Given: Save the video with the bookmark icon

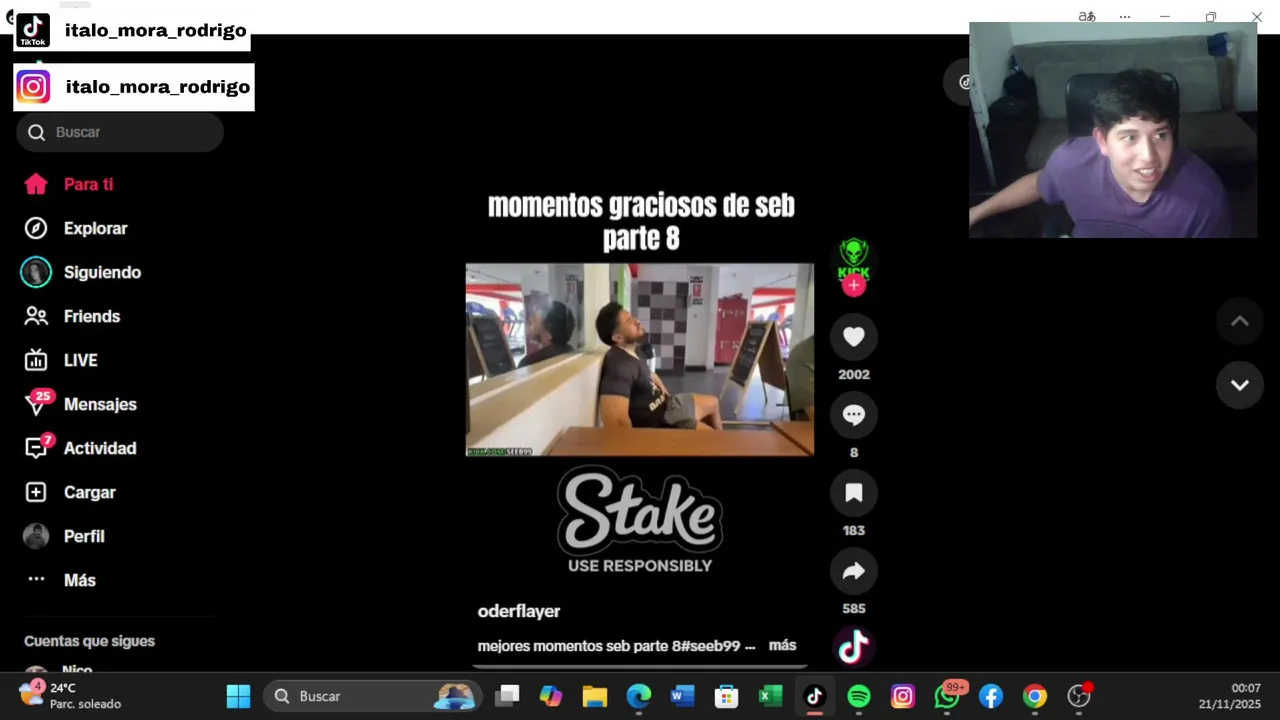Looking at the screenshot, I should pos(853,493).
